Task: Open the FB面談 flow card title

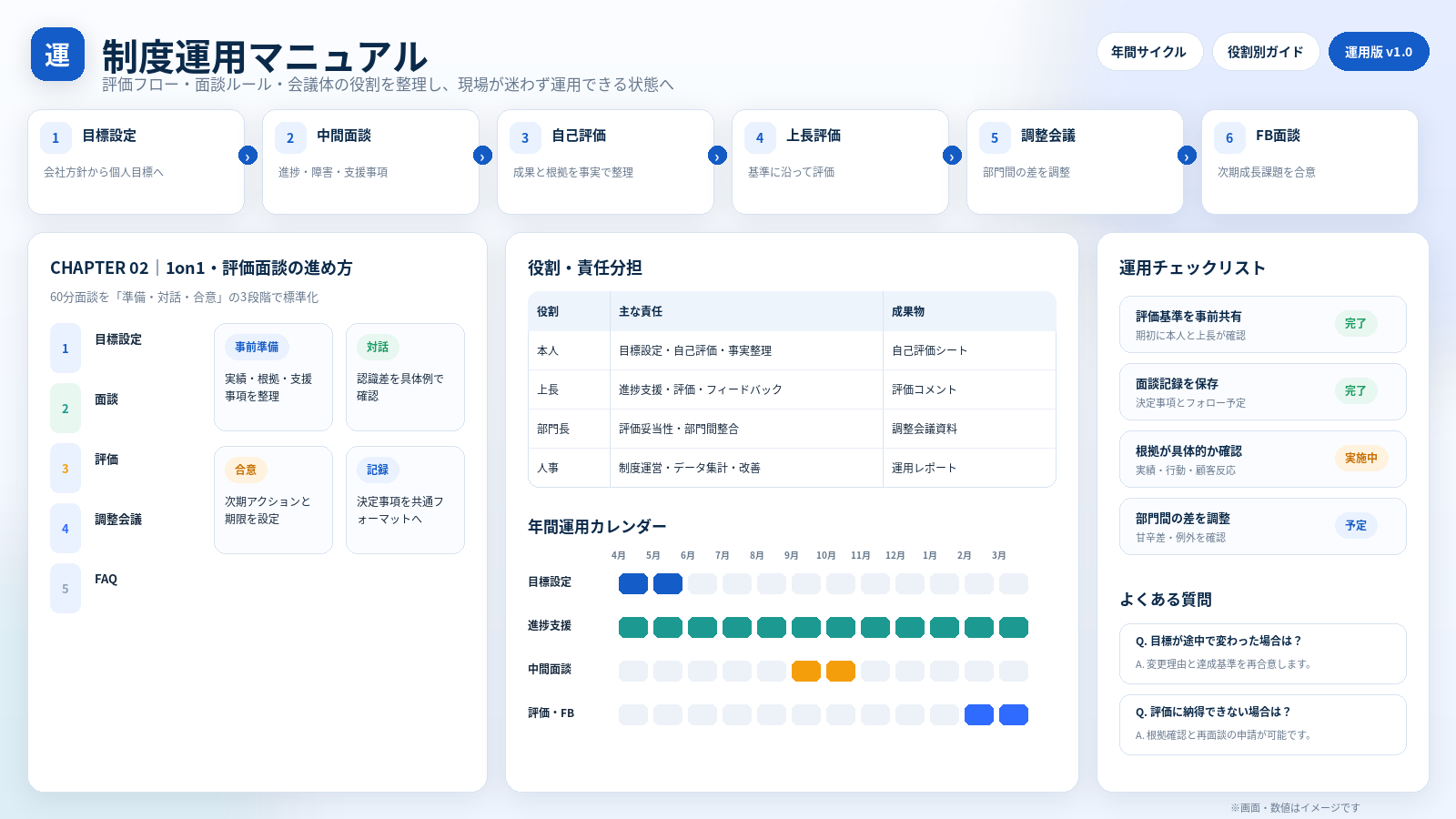Action: point(1278,136)
